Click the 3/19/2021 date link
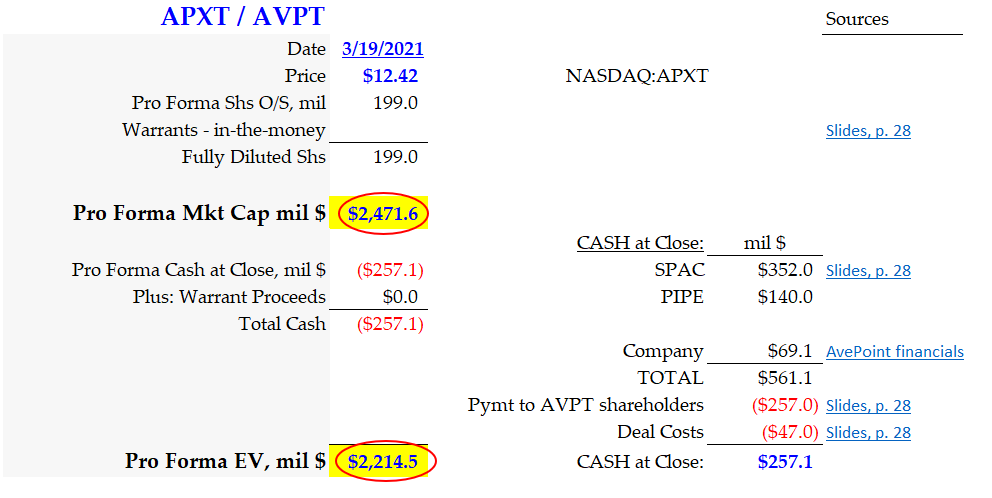992x498 pixels. point(382,48)
